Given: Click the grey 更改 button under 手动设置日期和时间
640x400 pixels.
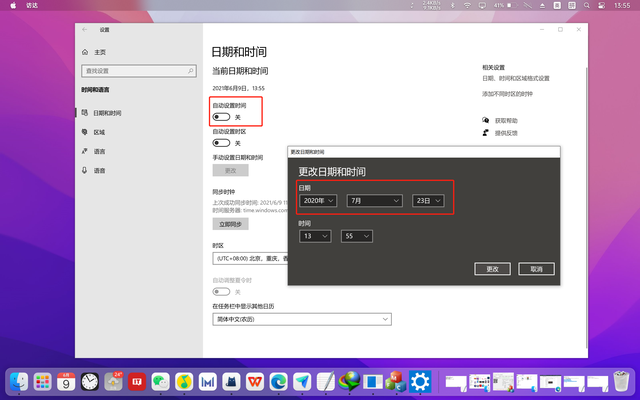Looking at the screenshot, I should click(231, 171).
